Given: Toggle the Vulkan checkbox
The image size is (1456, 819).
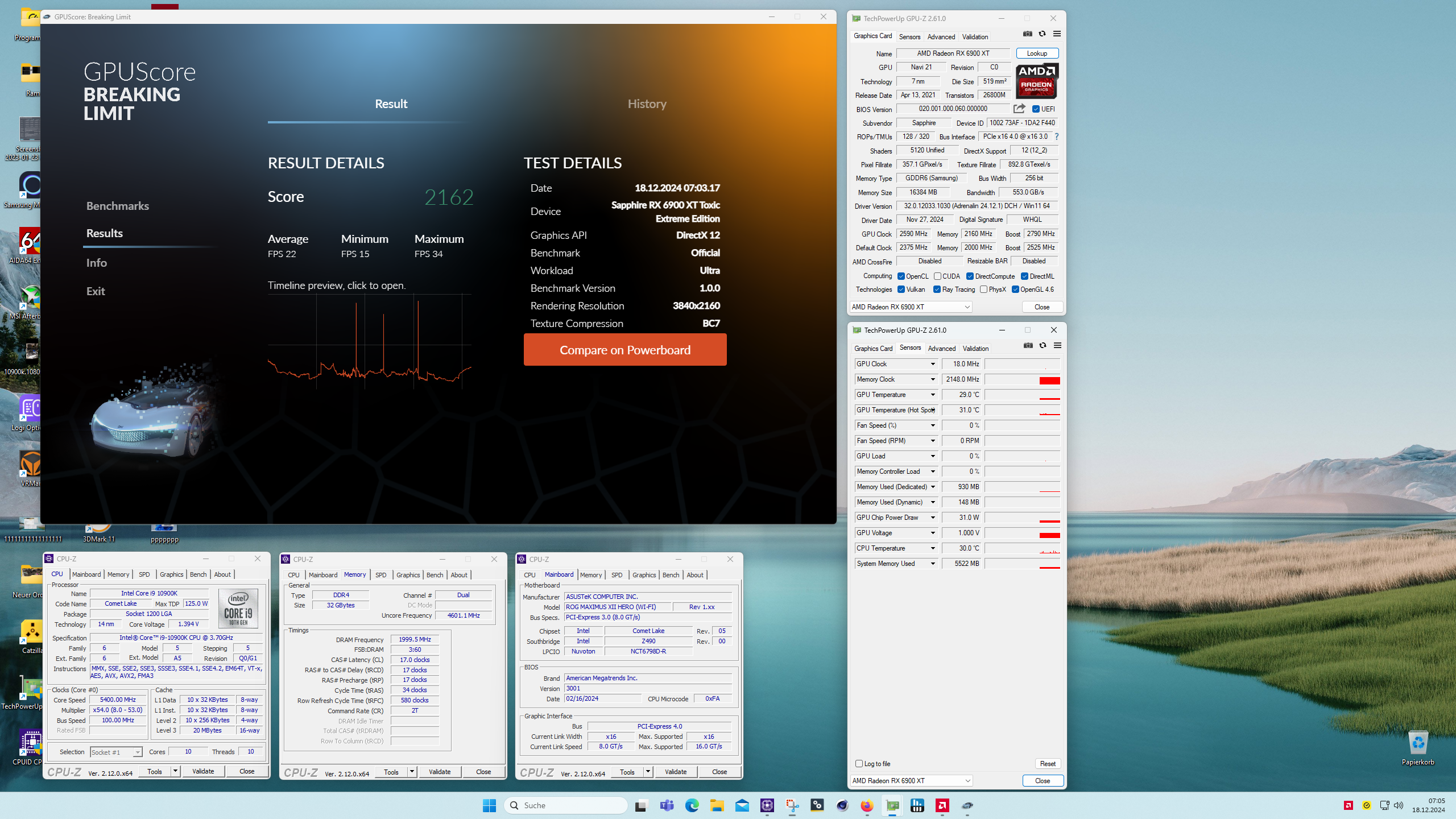Looking at the screenshot, I should (901, 289).
